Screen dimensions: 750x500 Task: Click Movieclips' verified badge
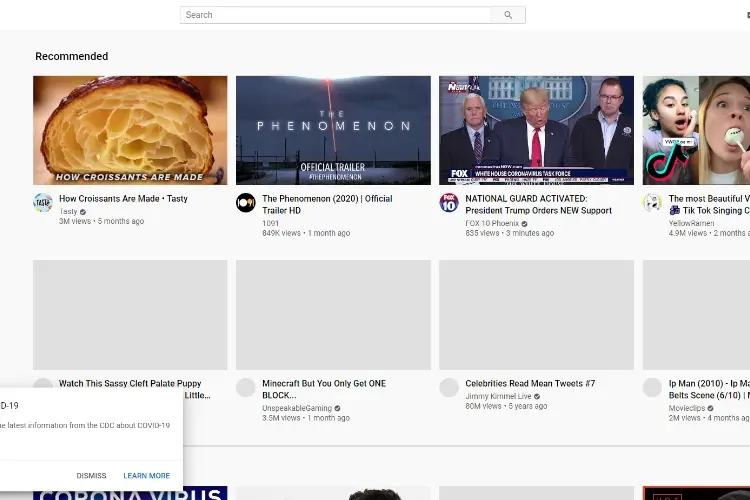(710, 409)
